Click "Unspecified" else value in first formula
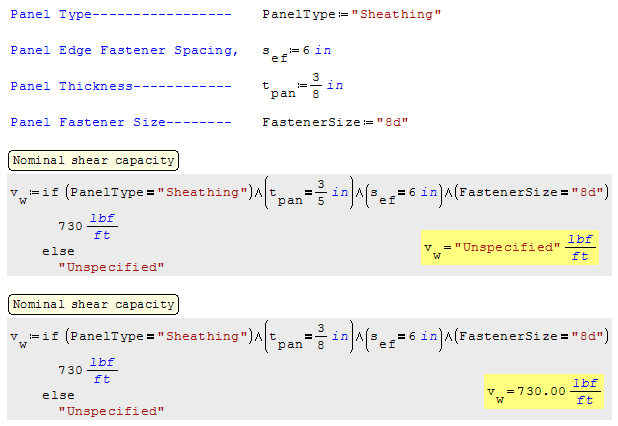Image resolution: width=618 pixels, height=426 pixels. click(x=111, y=267)
